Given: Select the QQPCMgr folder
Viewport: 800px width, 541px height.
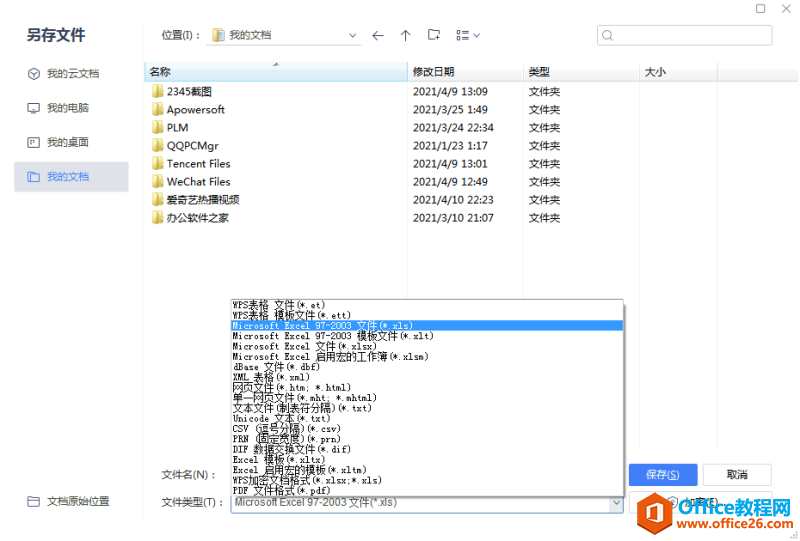Looking at the screenshot, I should click(x=192, y=145).
